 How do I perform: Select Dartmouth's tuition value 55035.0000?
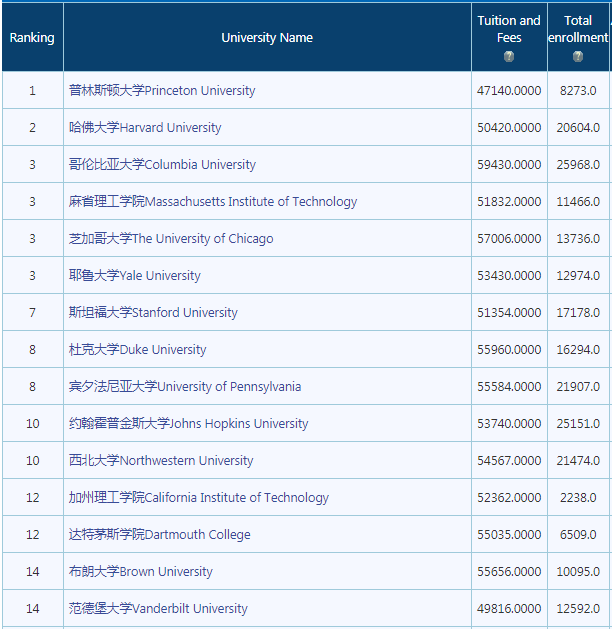click(509, 534)
